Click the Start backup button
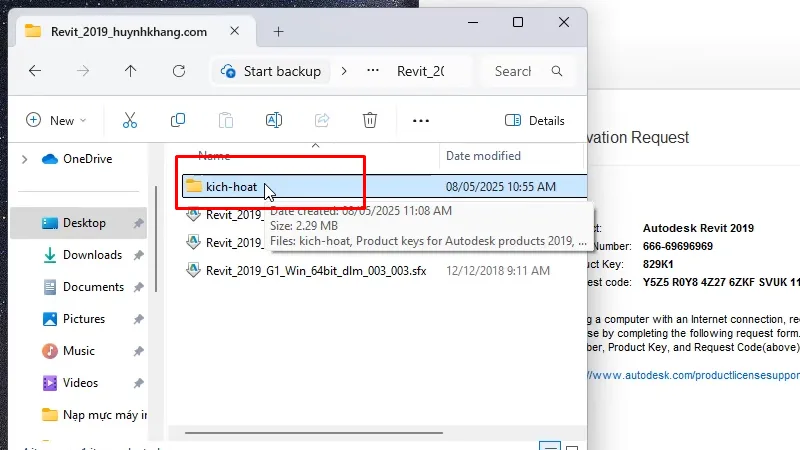 tap(272, 71)
